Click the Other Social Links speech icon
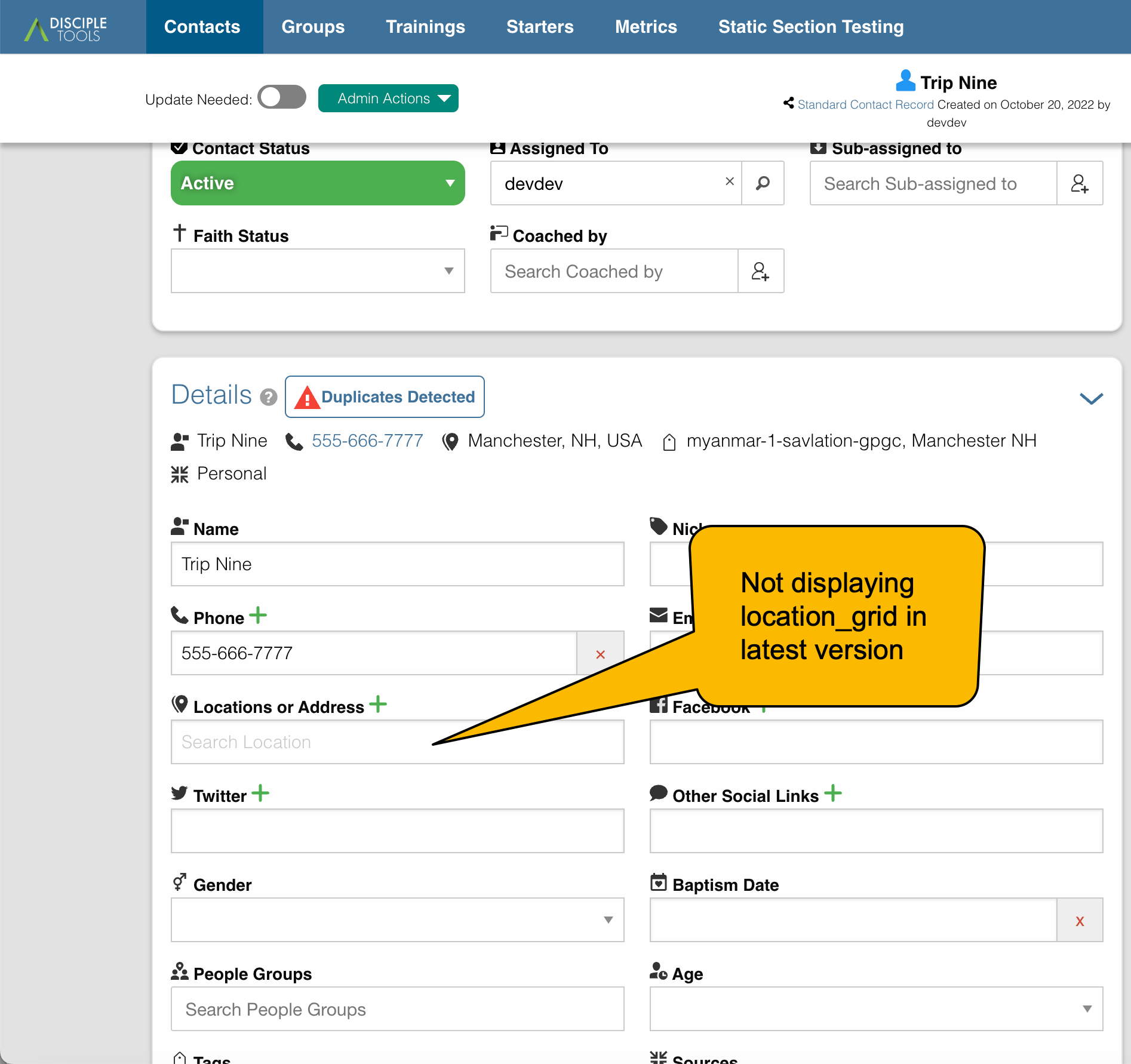 pos(658,792)
